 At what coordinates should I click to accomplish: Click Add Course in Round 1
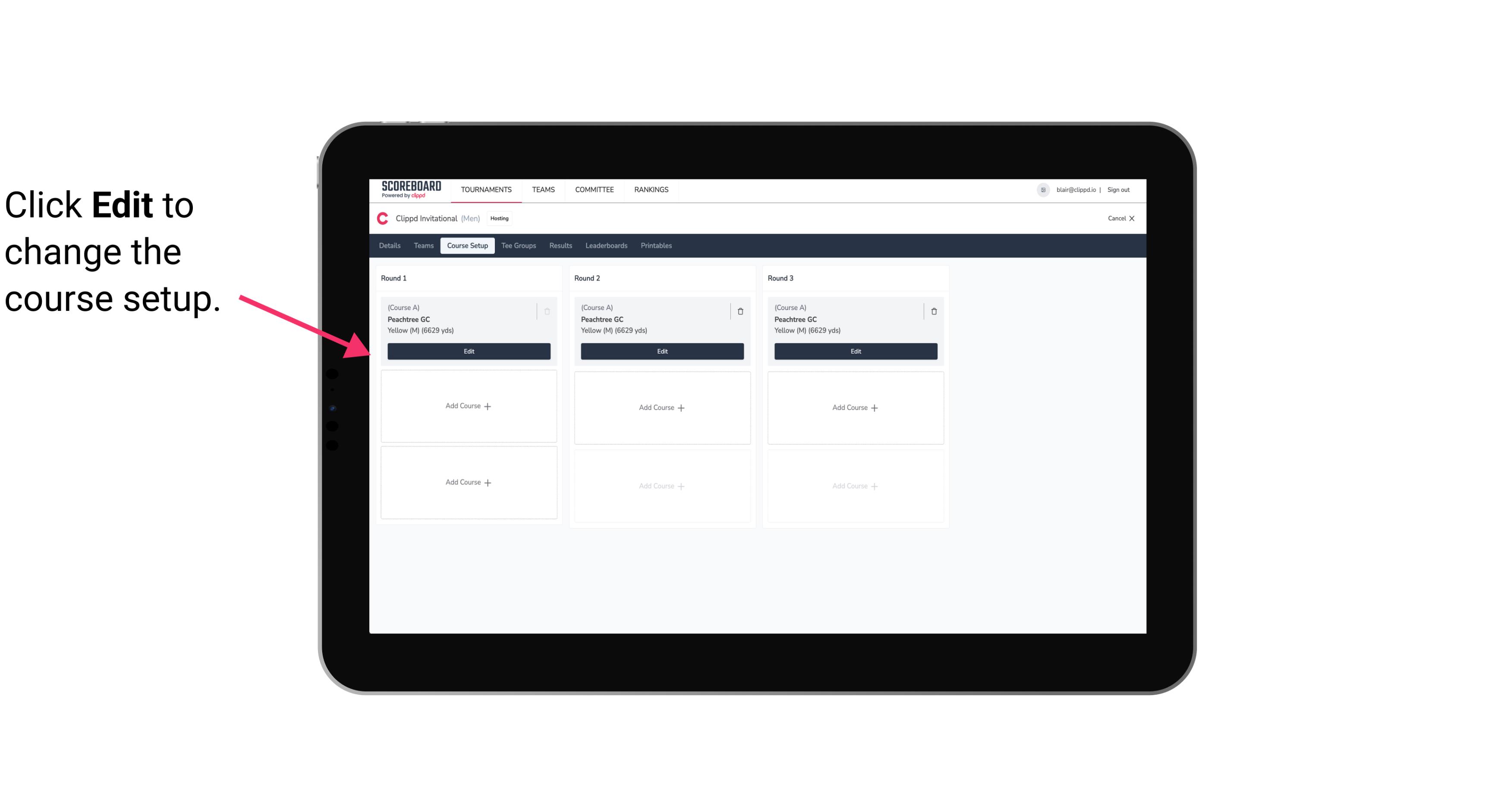point(468,406)
